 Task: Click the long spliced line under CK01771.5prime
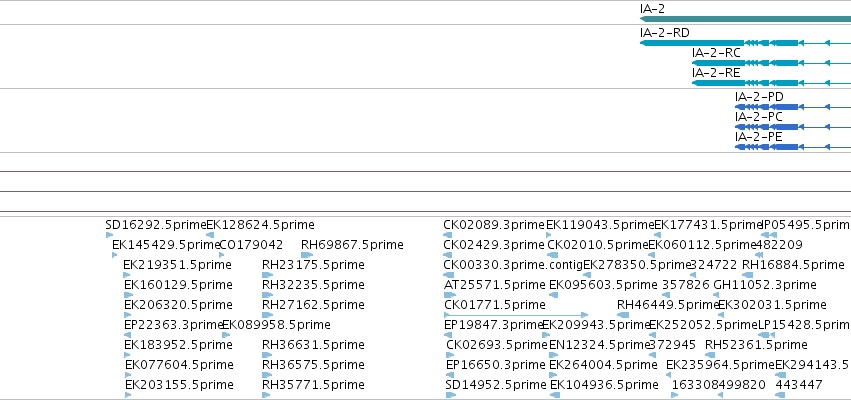point(516,315)
